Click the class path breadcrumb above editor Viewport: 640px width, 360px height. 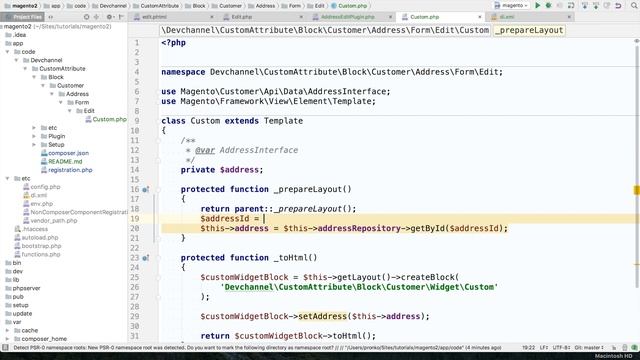325,30
